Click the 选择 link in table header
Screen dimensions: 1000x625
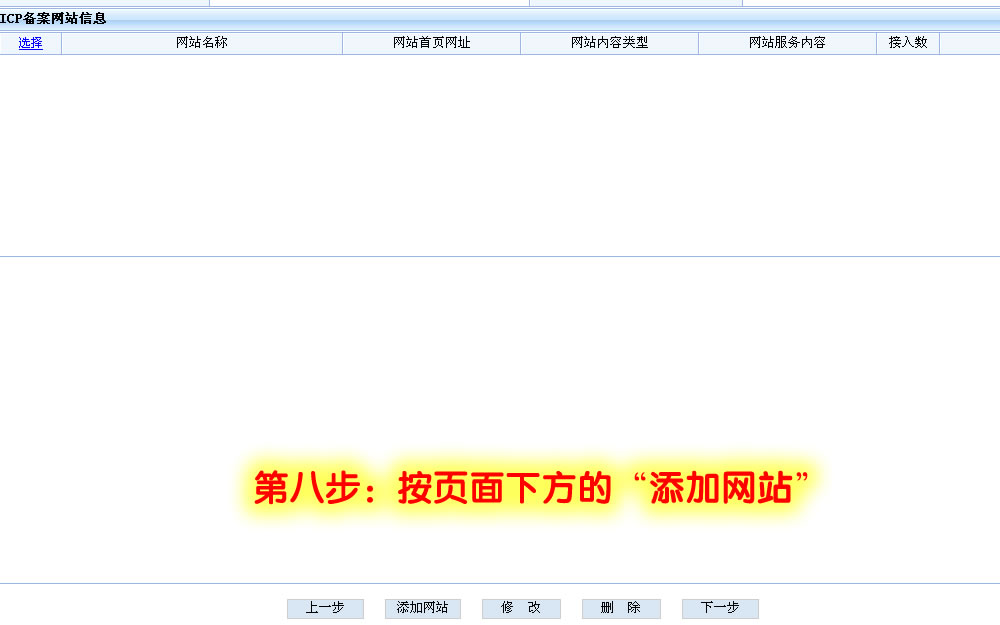pos(30,43)
